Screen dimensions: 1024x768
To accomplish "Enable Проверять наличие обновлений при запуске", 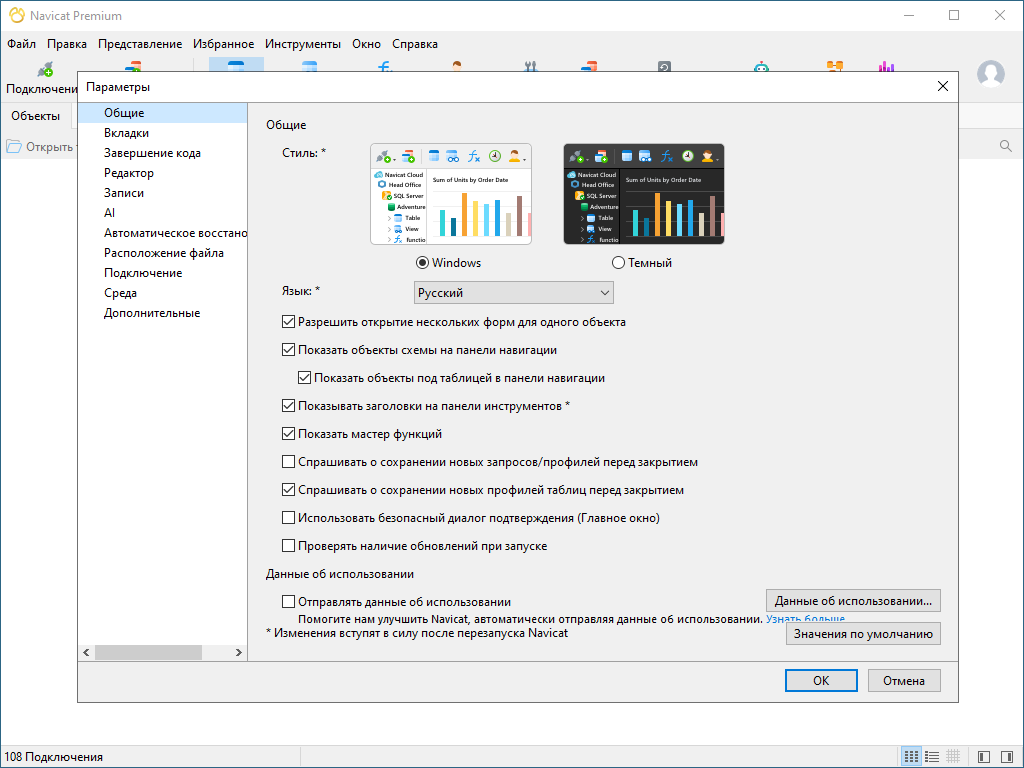I will pyautogui.click(x=289, y=546).
